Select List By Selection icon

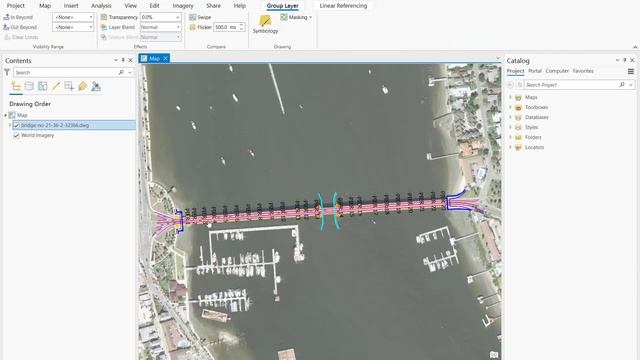pos(42,86)
